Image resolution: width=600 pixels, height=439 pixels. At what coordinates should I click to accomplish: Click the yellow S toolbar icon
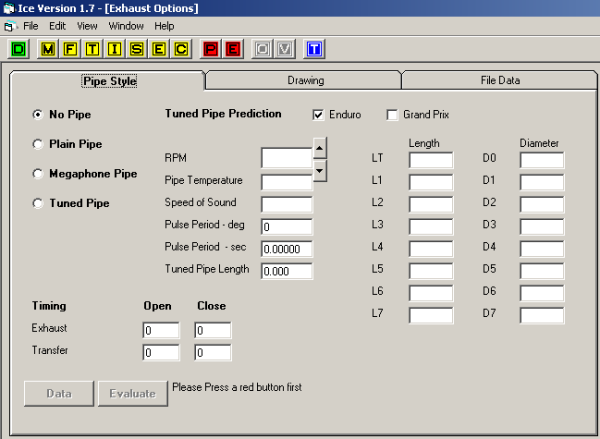coord(137,47)
